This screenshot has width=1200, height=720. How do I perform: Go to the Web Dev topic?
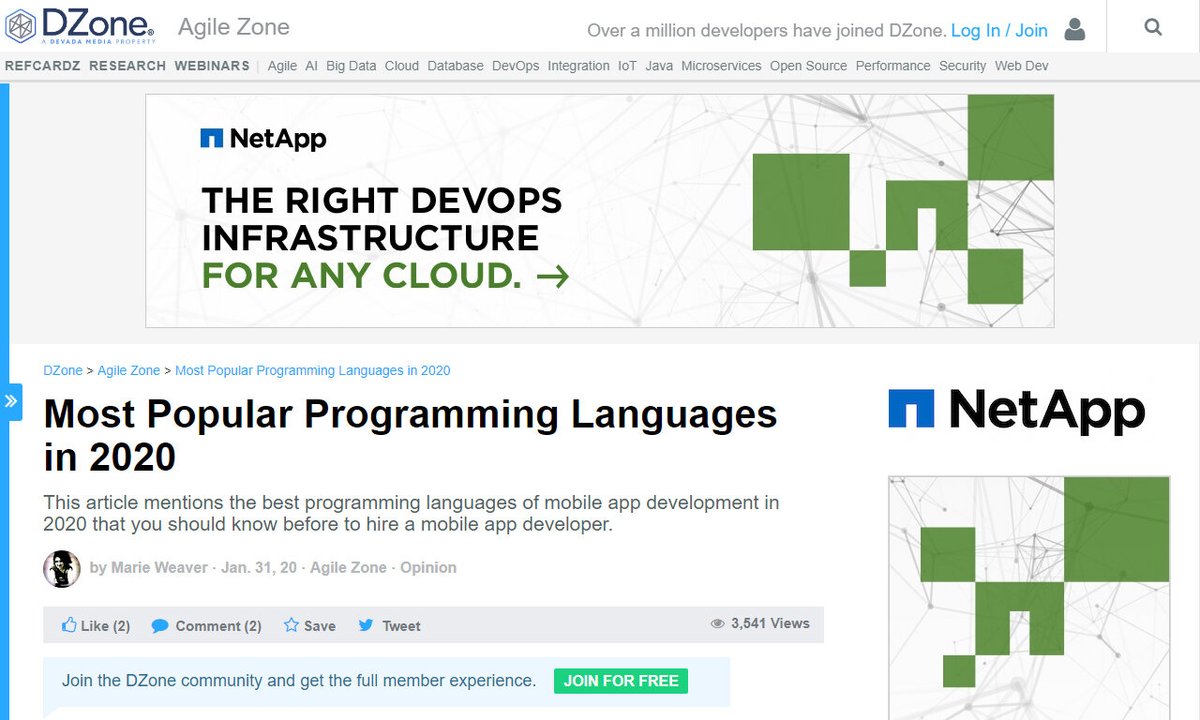click(1021, 66)
